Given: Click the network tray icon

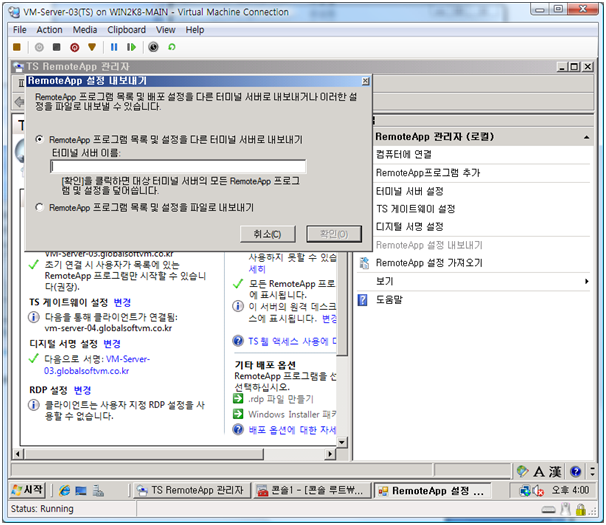Looking at the screenshot, I should [x=525, y=491].
